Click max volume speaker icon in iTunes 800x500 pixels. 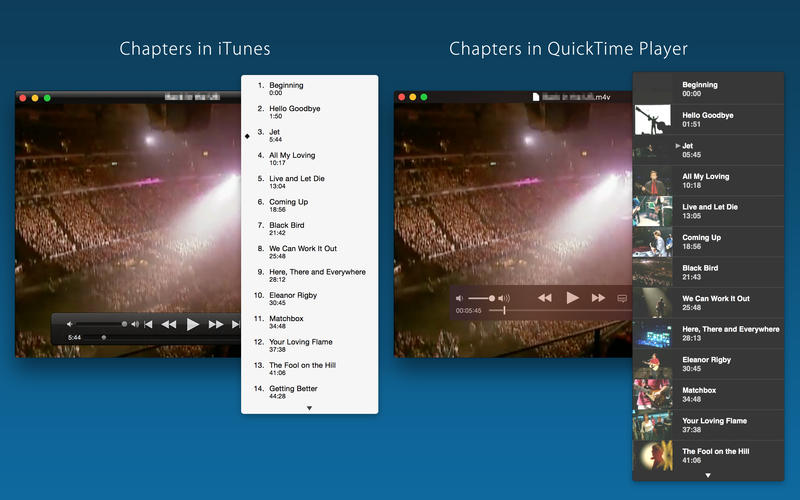pos(136,324)
